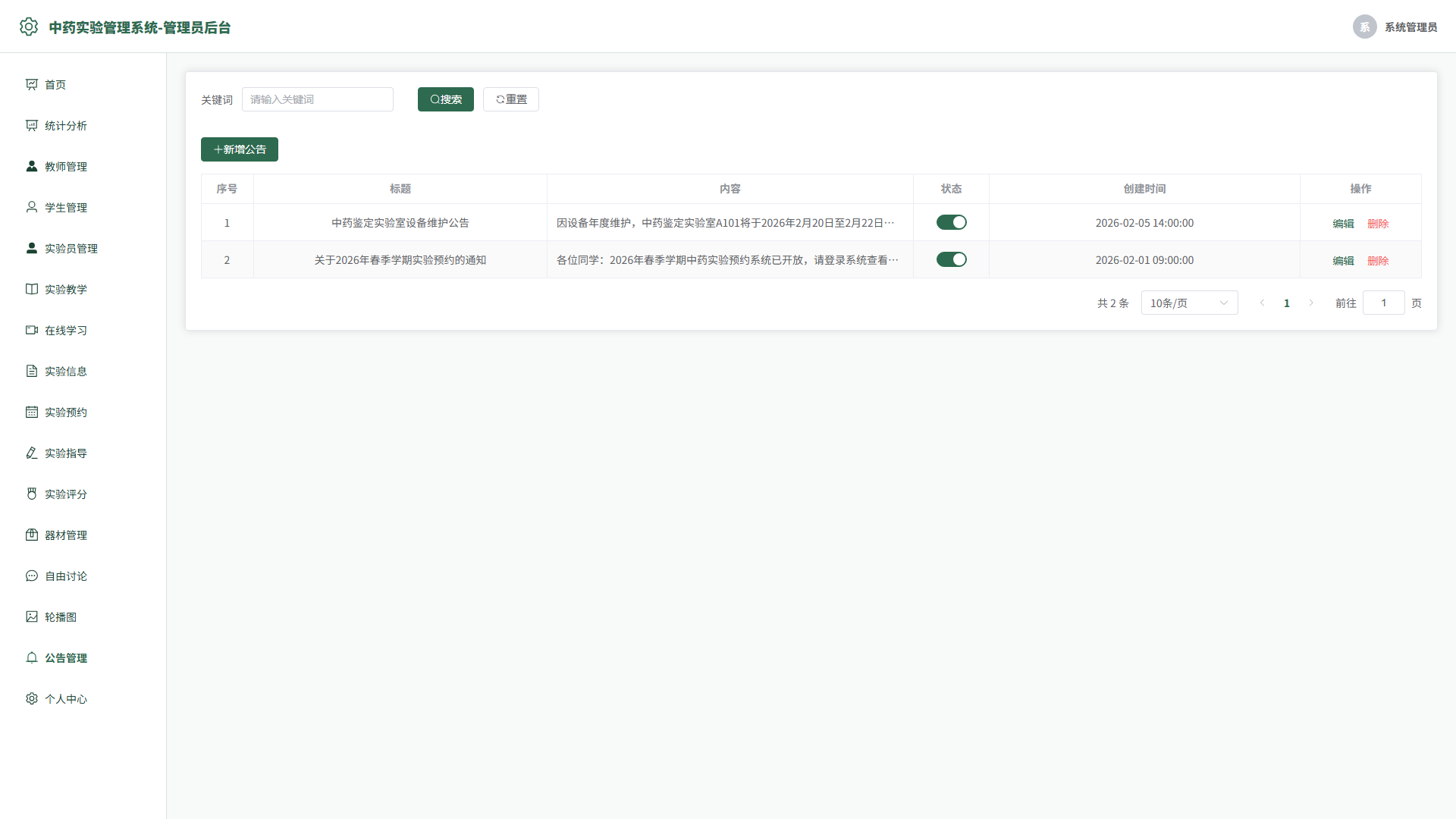1456x819 pixels.
Task: Open 在线学习 menu item
Action: [83, 330]
